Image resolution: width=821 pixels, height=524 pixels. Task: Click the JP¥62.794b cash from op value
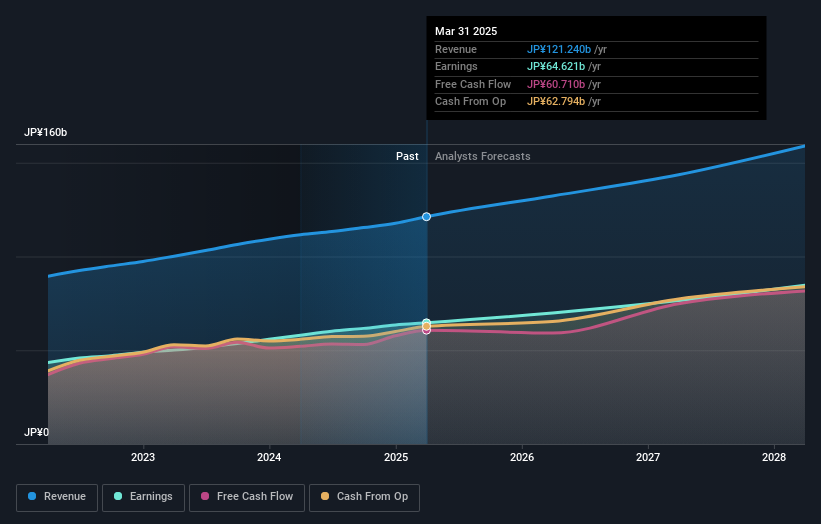[556, 102]
